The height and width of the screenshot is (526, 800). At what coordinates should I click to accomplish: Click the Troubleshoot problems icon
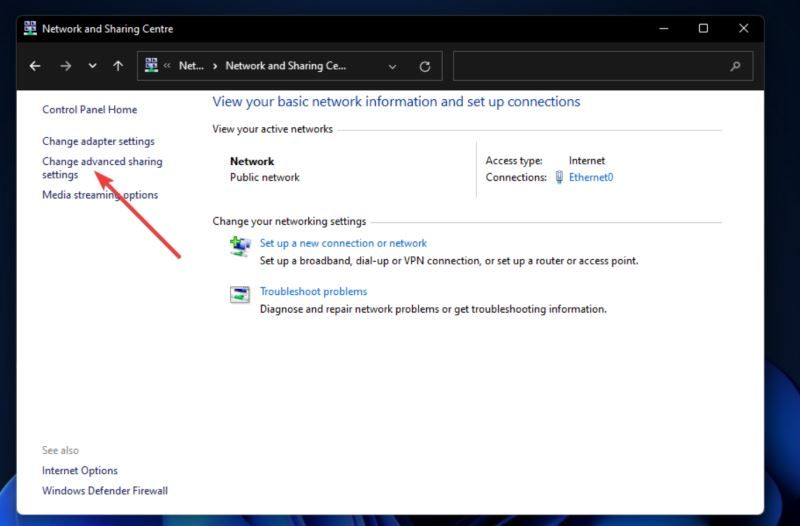(240, 294)
